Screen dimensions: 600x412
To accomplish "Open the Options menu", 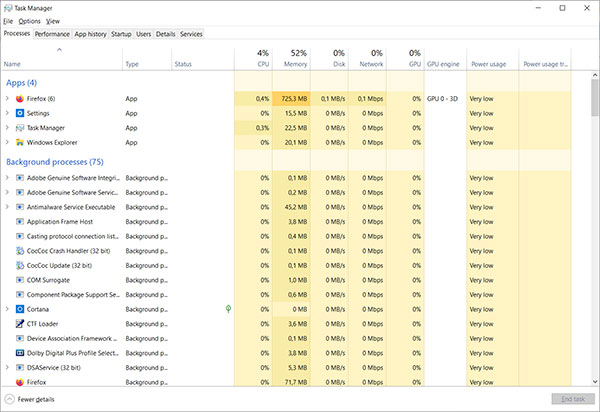I will [29, 21].
